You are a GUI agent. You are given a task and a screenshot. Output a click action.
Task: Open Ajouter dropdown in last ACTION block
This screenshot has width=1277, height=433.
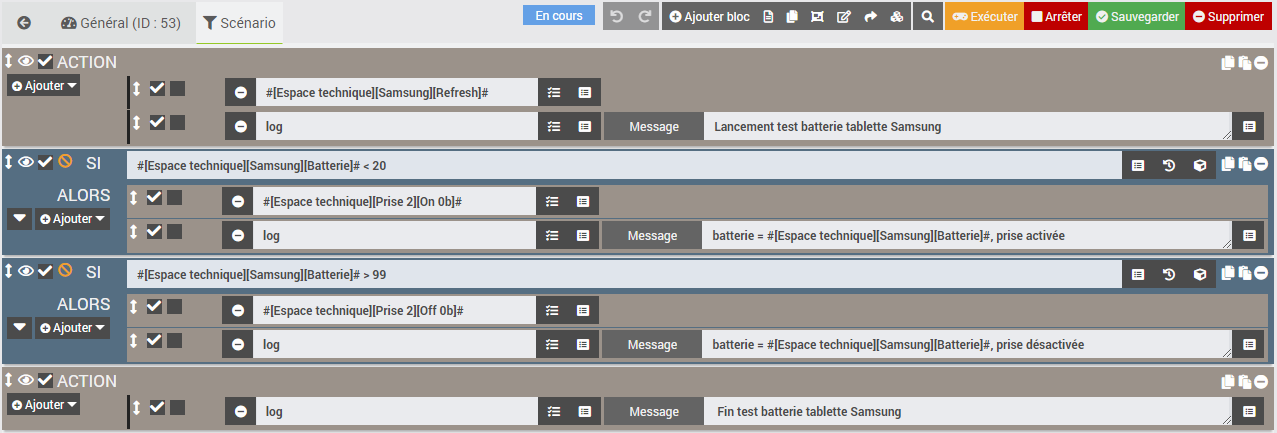tap(44, 405)
